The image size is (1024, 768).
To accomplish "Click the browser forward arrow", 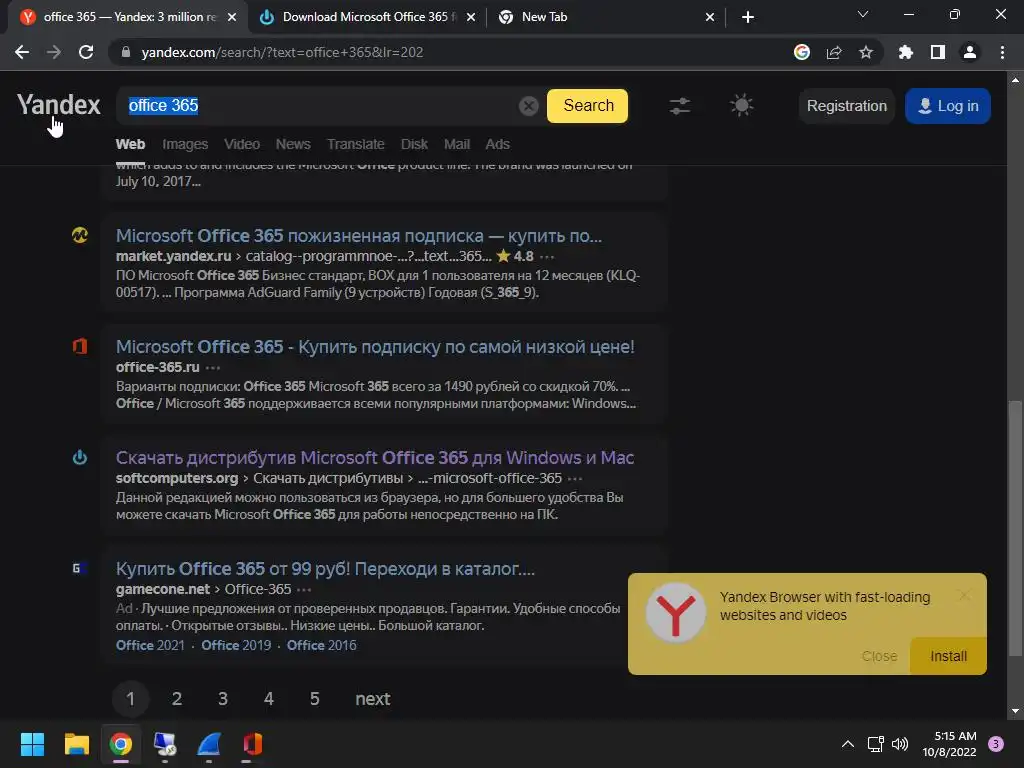I will point(54,52).
